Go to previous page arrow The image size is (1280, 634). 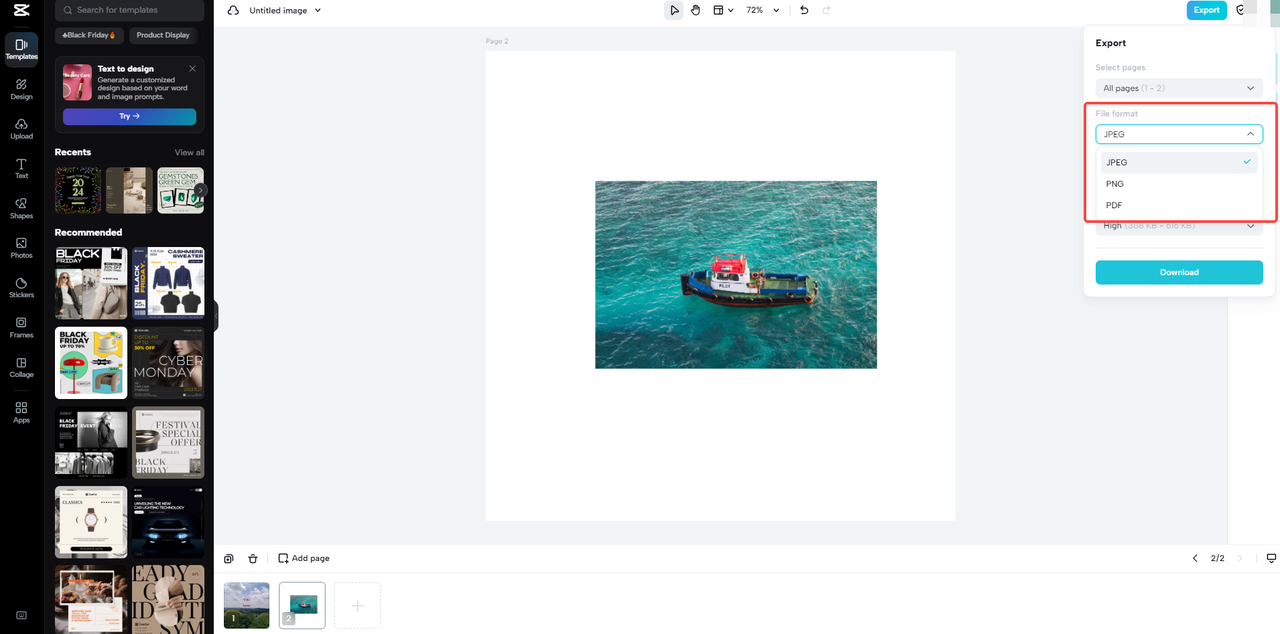pos(1194,558)
